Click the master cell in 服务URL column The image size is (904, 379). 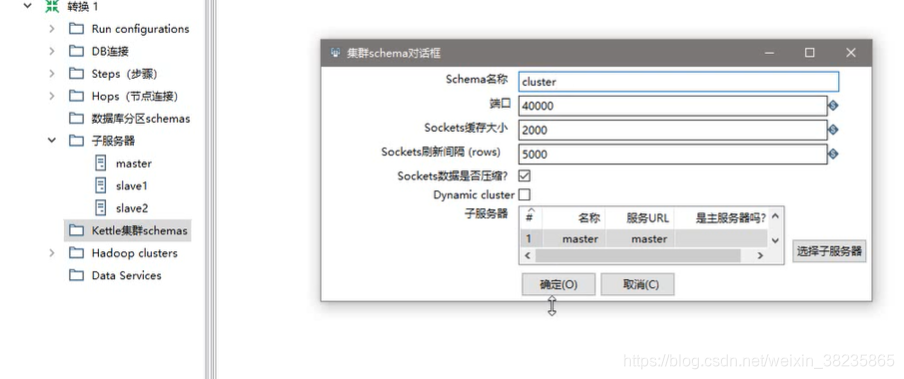640,239
